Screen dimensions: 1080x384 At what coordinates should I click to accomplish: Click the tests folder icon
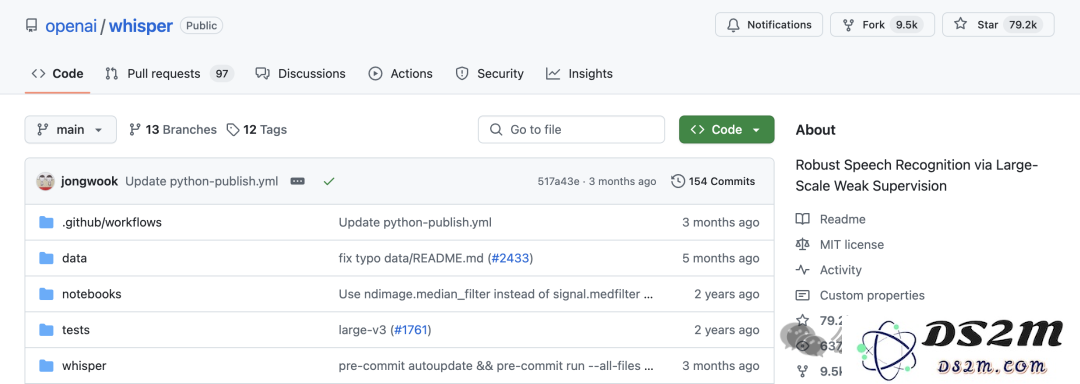(x=46, y=330)
